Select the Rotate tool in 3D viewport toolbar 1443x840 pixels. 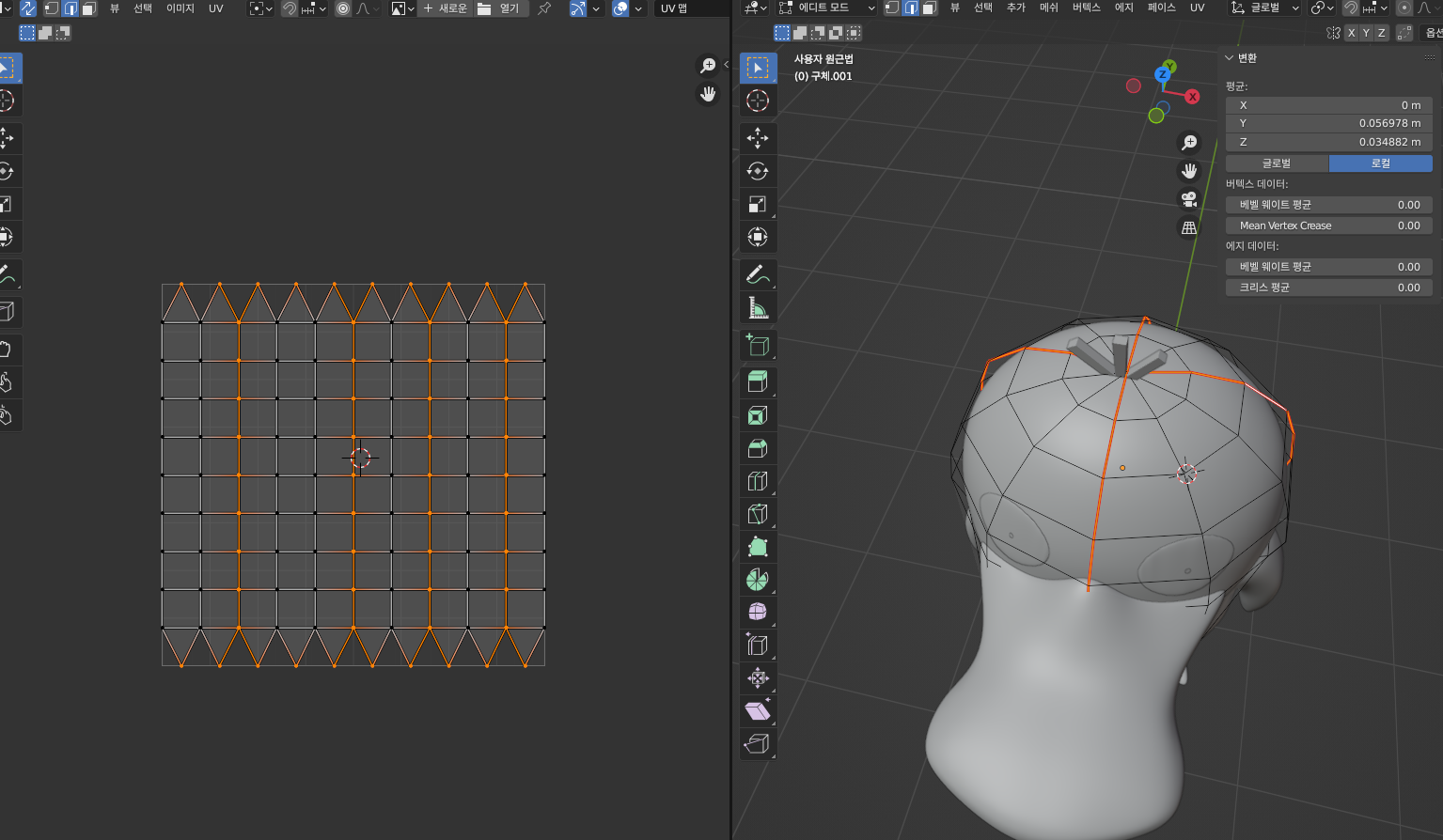coord(758,171)
